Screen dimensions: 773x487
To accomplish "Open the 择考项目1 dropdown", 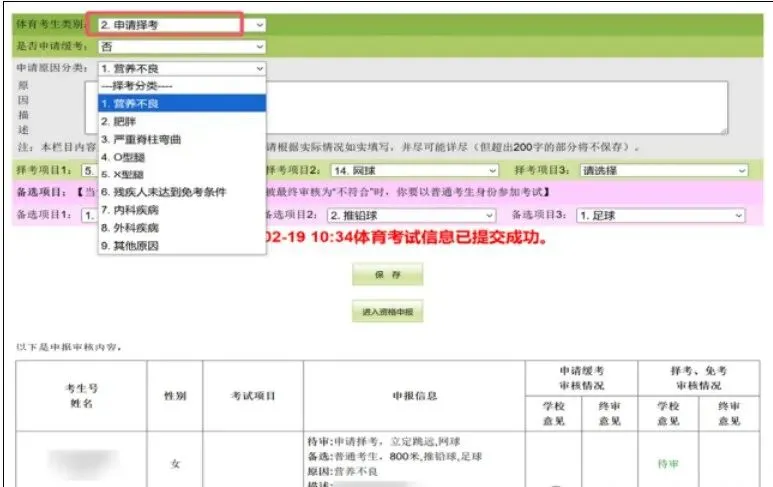I will pyautogui.click(x=89, y=171).
